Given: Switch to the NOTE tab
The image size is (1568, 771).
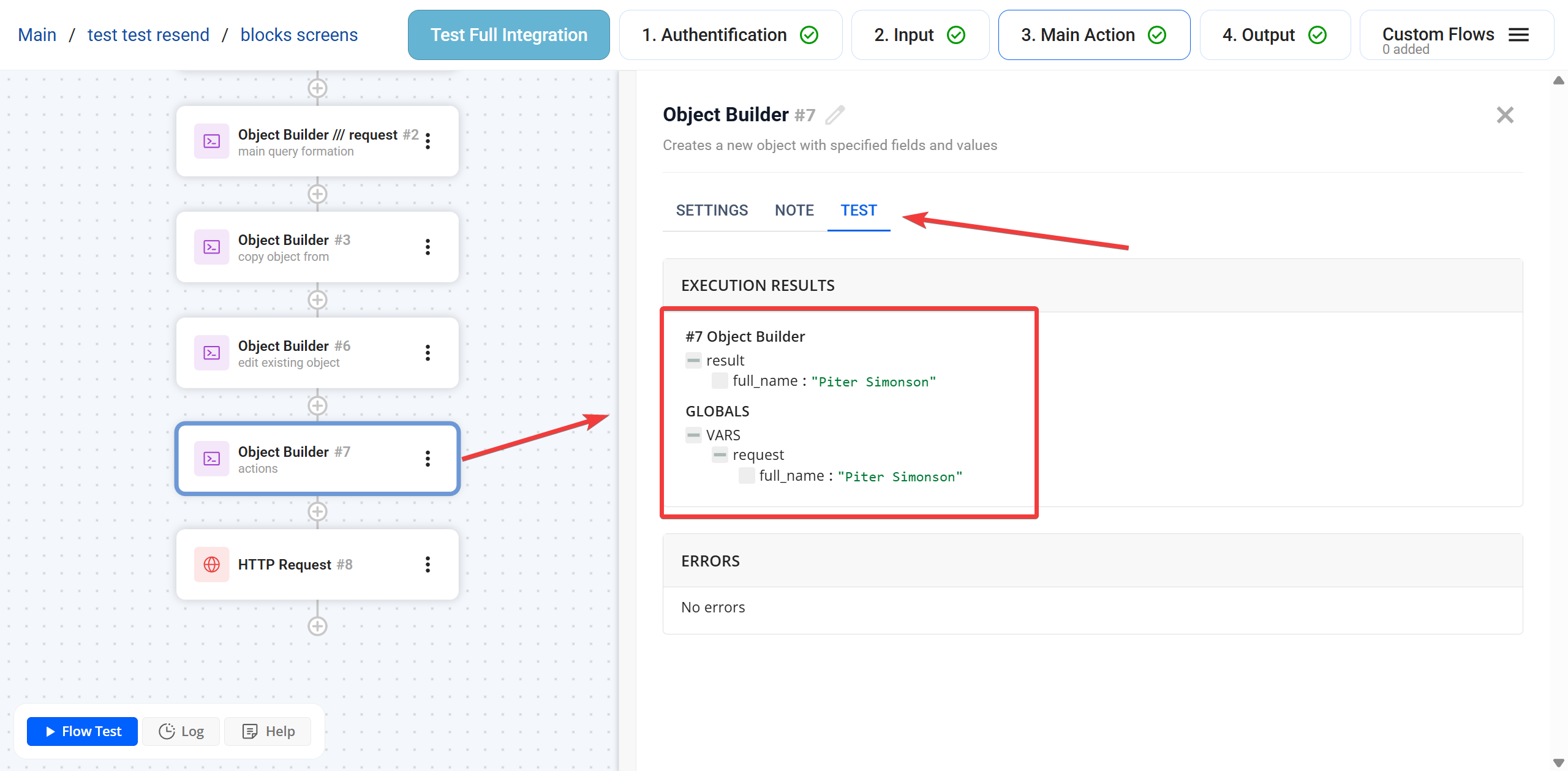Looking at the screenshot, I should click(794, 210).
